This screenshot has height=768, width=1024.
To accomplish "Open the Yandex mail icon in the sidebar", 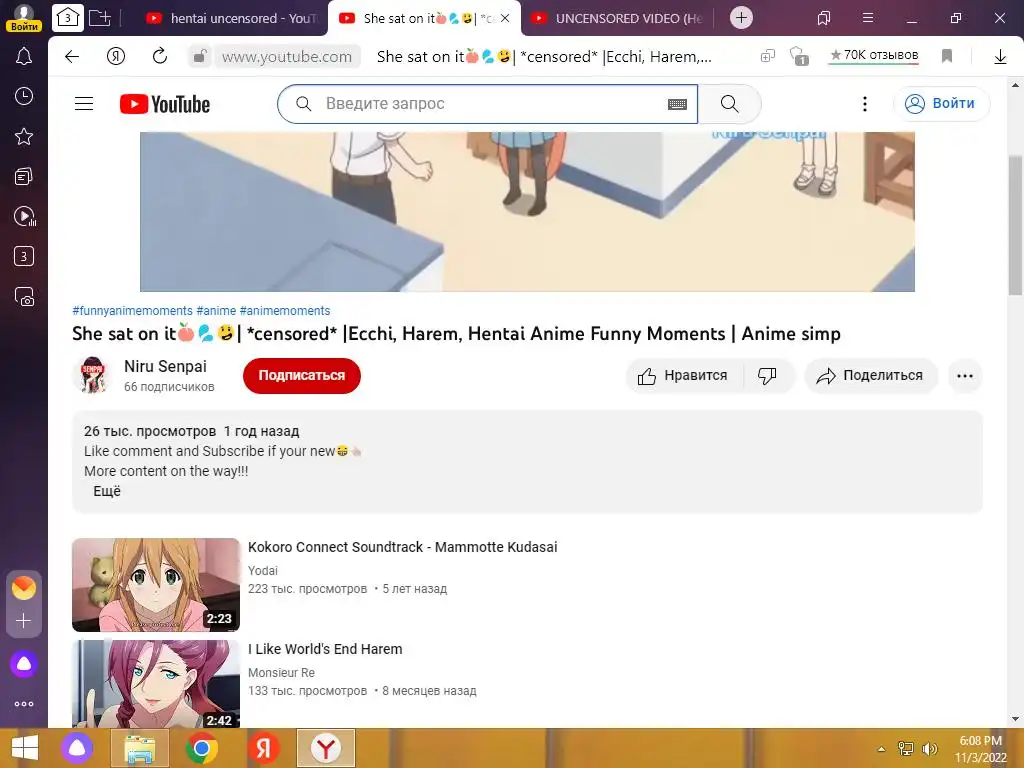I will tap(24, 588).
